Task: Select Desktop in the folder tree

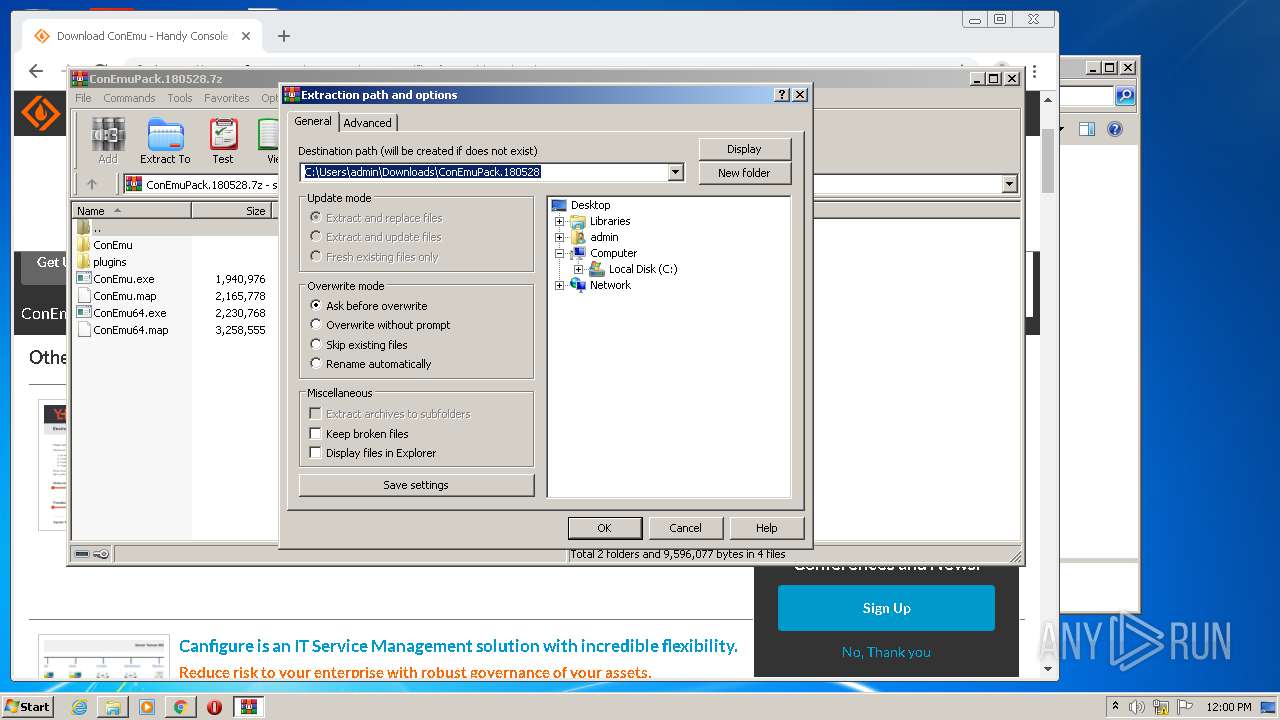Action: click(x=590, y=205)
